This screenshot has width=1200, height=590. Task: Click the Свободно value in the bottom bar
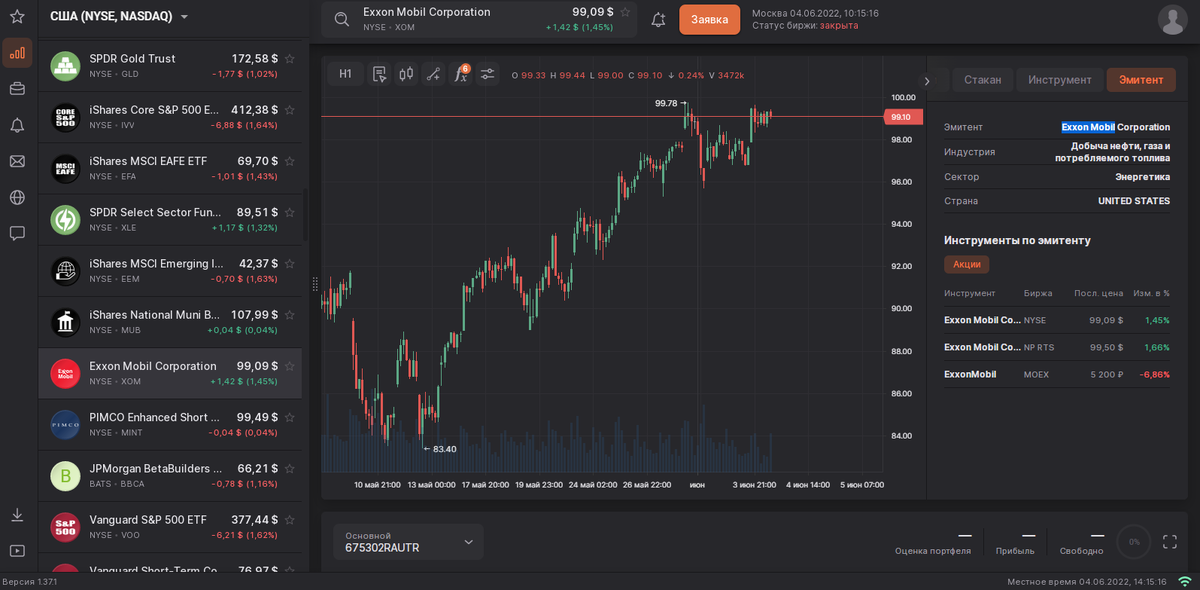(1097, 536)
